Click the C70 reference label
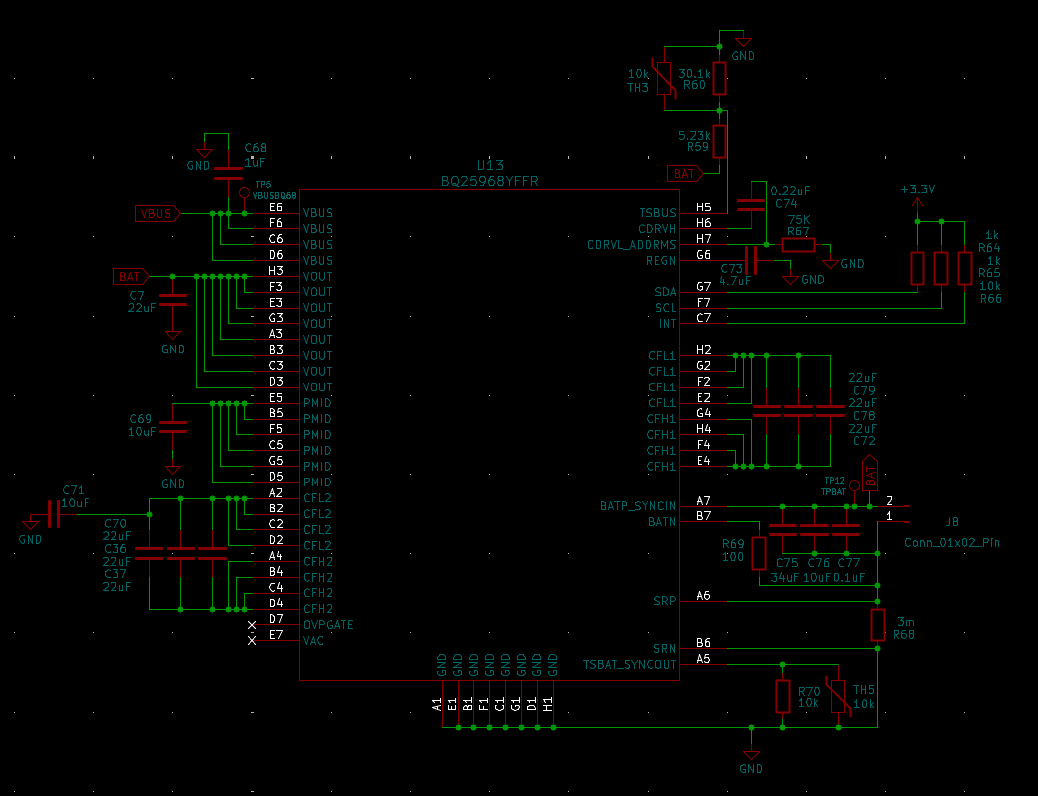Viewport: 1038px width, 796px height. point(115,524)
